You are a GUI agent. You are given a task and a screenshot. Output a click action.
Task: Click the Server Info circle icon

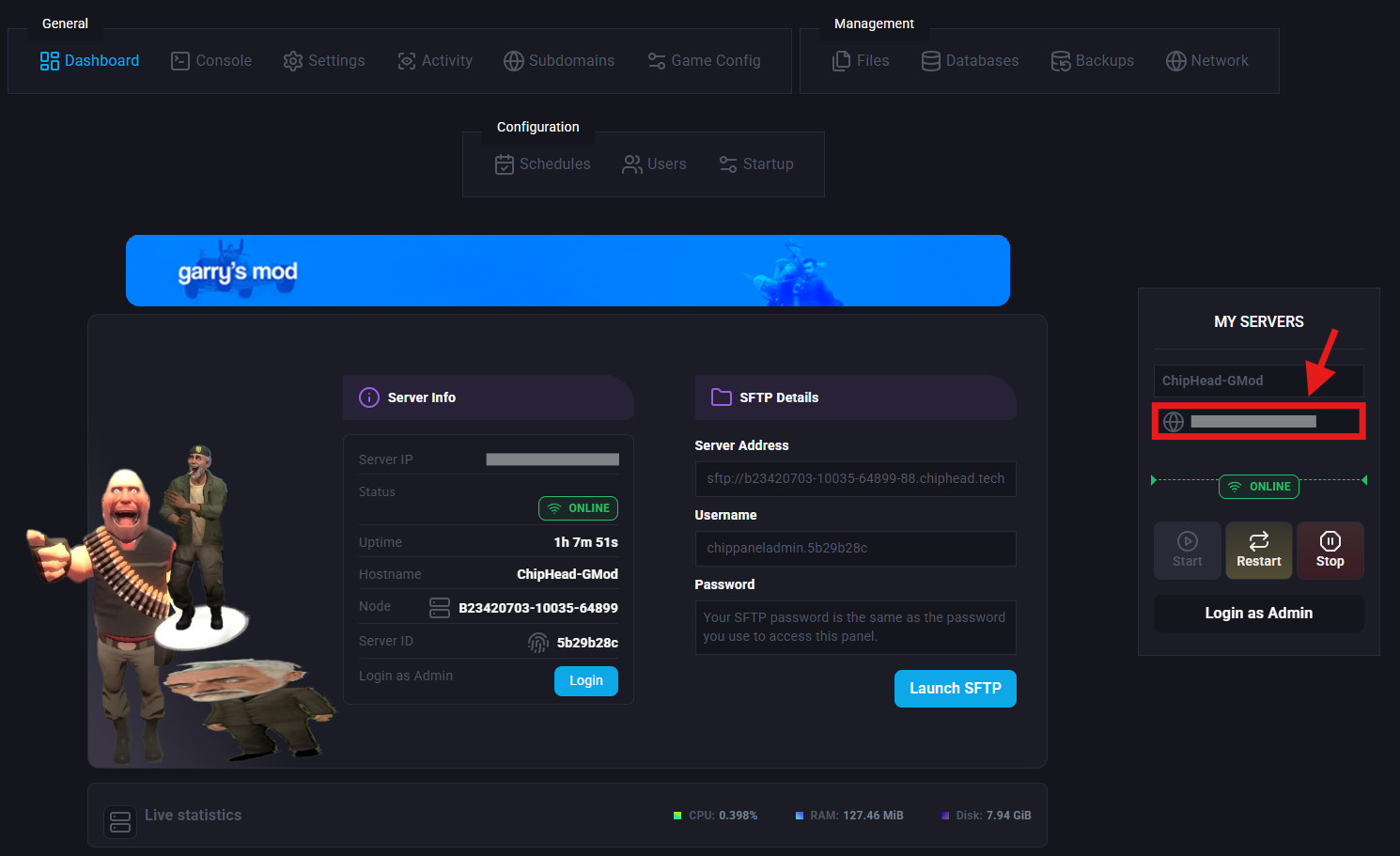[x=369, y=397]
